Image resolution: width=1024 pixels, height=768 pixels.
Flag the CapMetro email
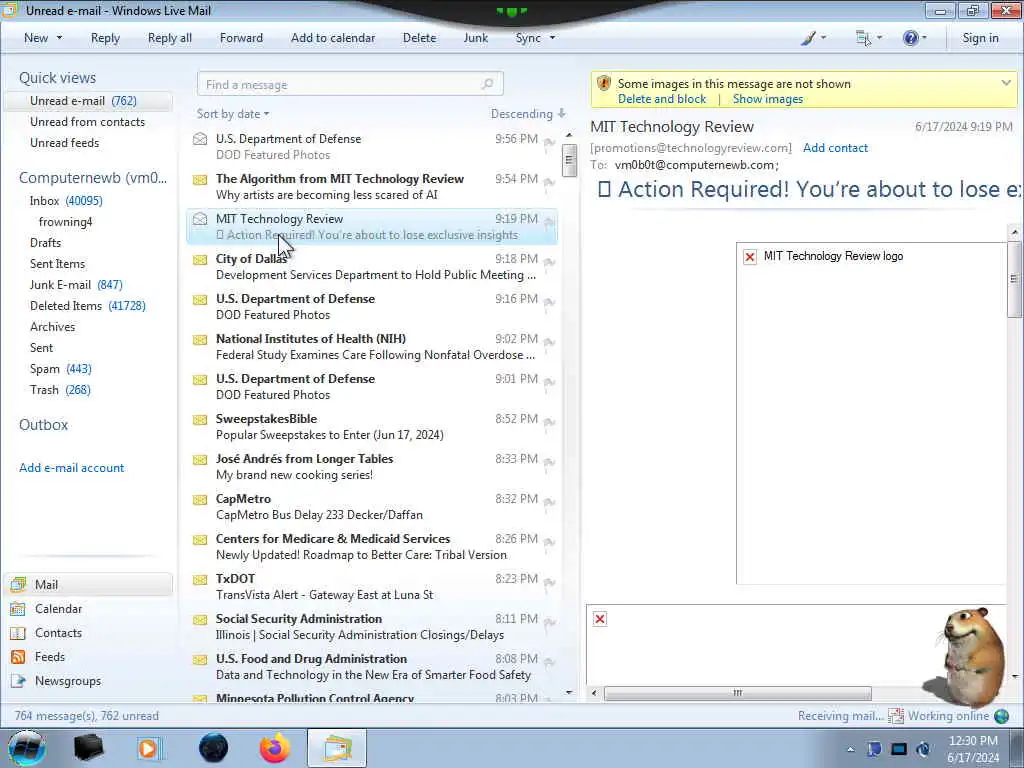click(x=549, y=502)
